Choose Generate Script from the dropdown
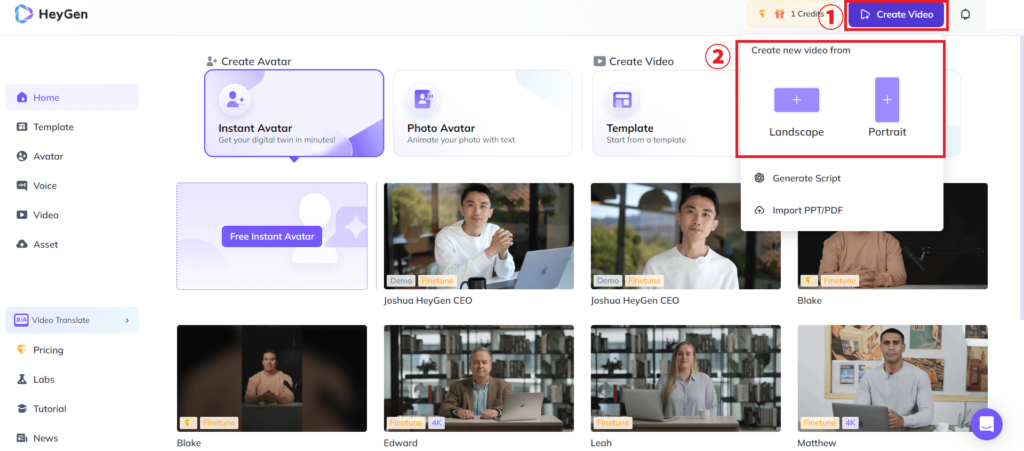The width and height of the screenshot is (1024, 451). [806, 178]
